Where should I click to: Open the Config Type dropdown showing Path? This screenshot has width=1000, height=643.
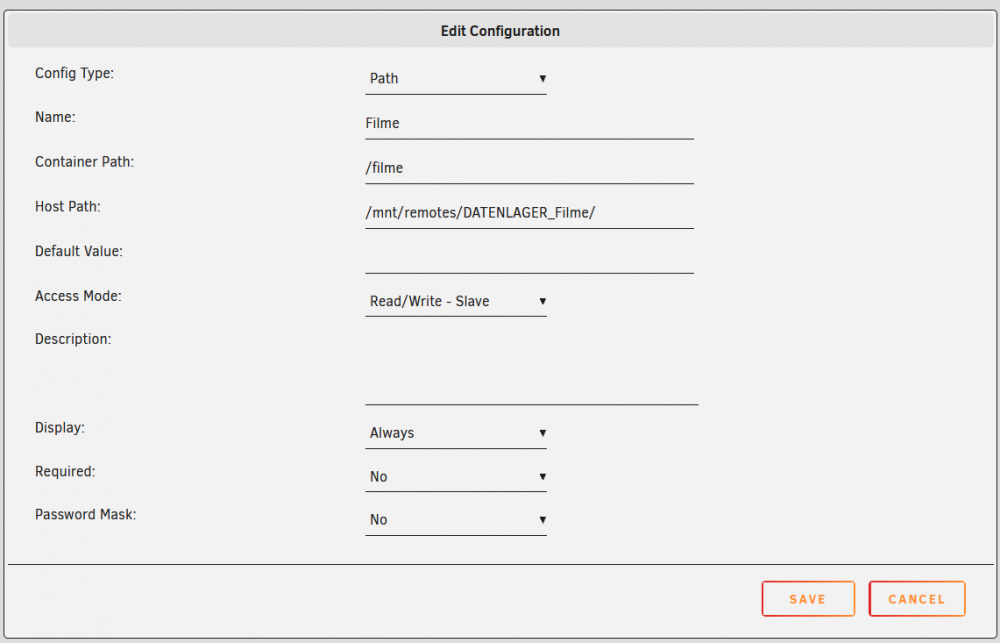tap(455, 79)
